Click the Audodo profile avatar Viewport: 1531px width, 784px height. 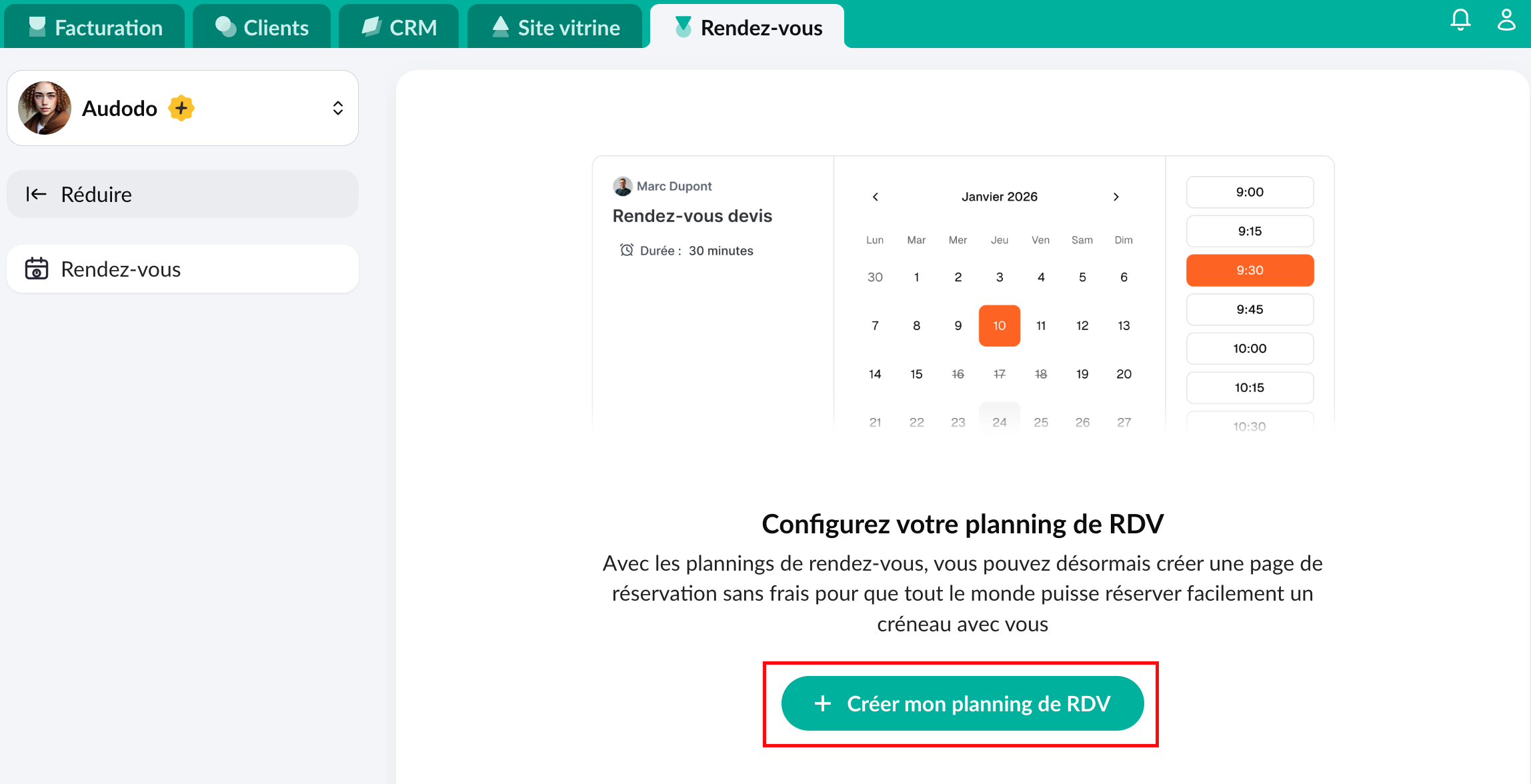45,108
